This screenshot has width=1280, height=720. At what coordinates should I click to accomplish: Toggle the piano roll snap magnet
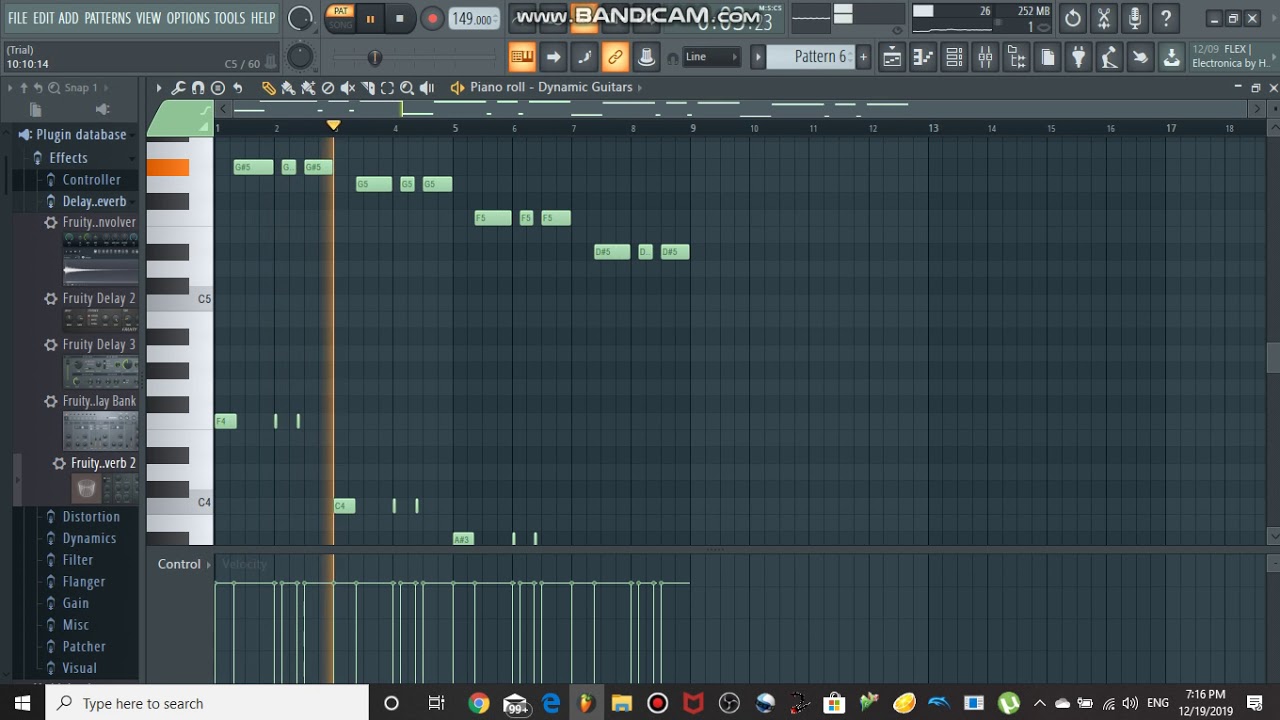pyautogui.click(x=198, y=88)
